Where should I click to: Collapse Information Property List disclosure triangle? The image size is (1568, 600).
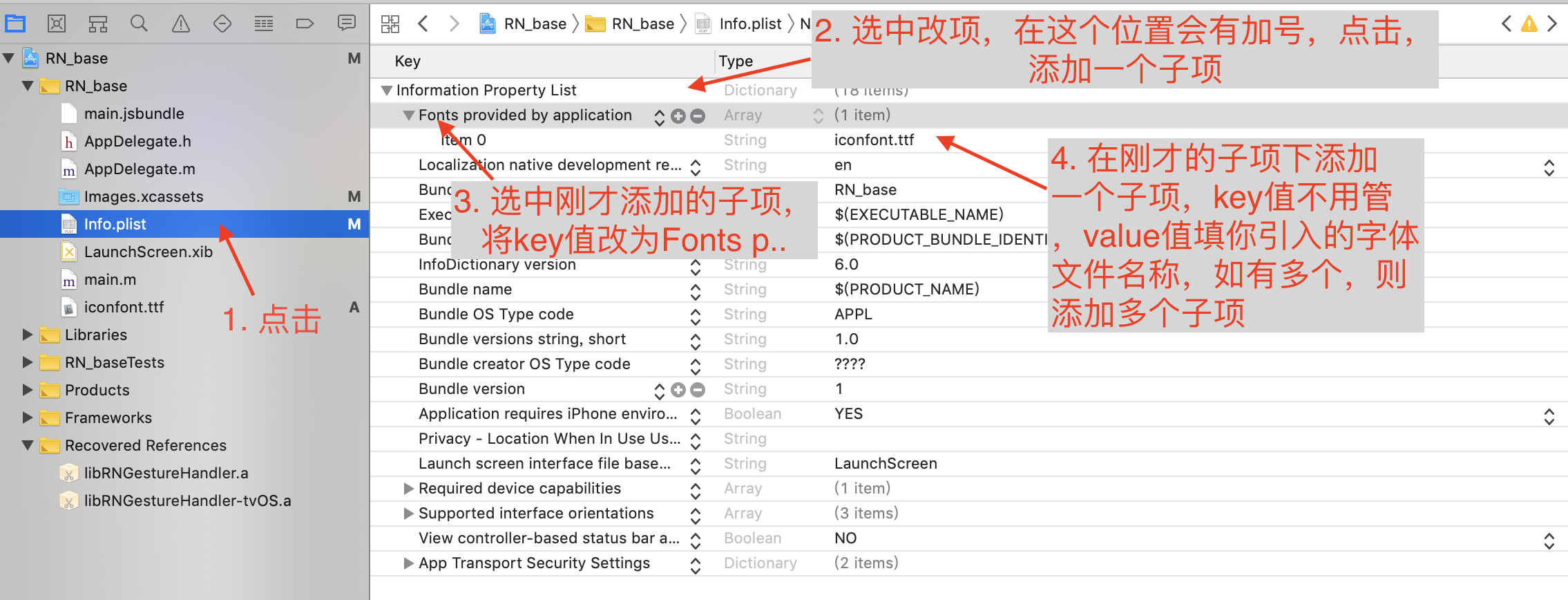click(x=387, y=91)
